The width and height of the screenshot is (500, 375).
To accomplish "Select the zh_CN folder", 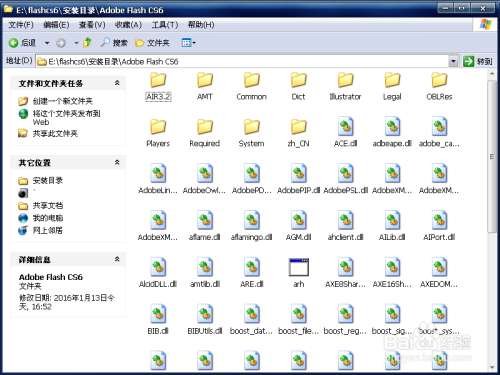I will (x=298, y=133).
